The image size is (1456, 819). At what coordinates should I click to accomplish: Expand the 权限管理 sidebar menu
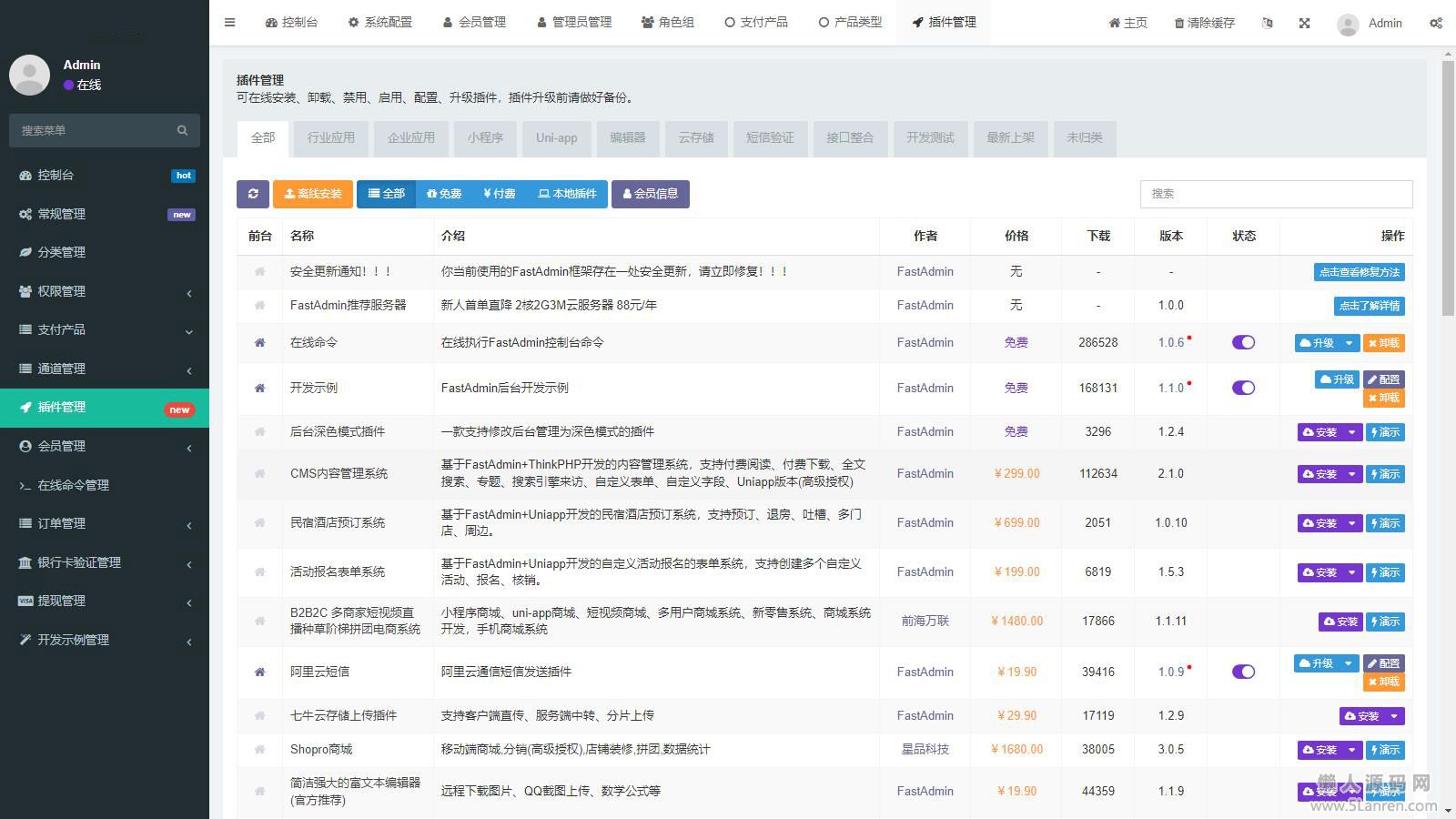pyautogui.click(x=105, y=291)
